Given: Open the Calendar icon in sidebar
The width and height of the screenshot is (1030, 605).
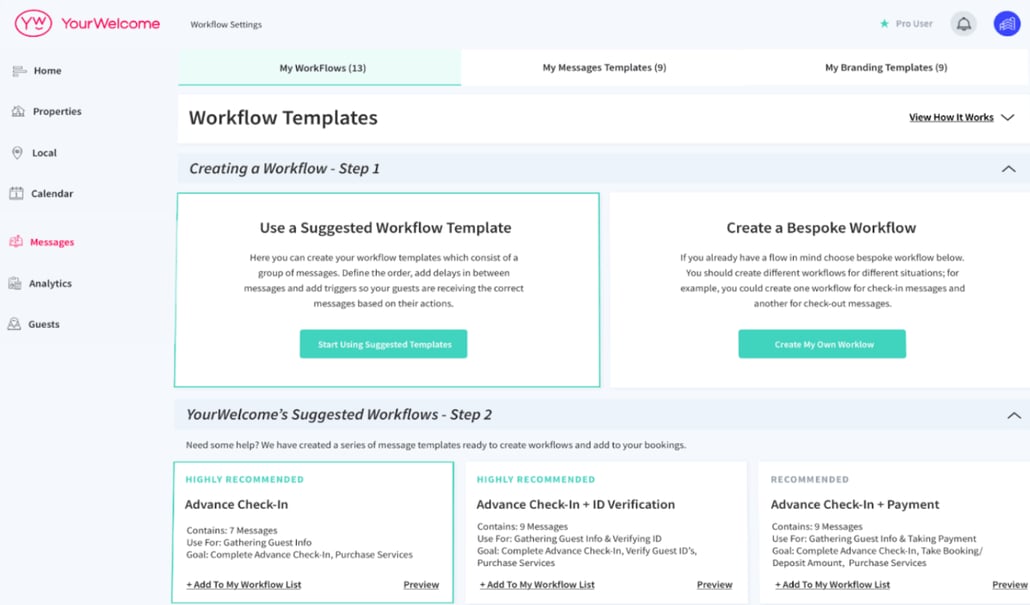Looking at the screenshot, I should [x=17, y=194].
